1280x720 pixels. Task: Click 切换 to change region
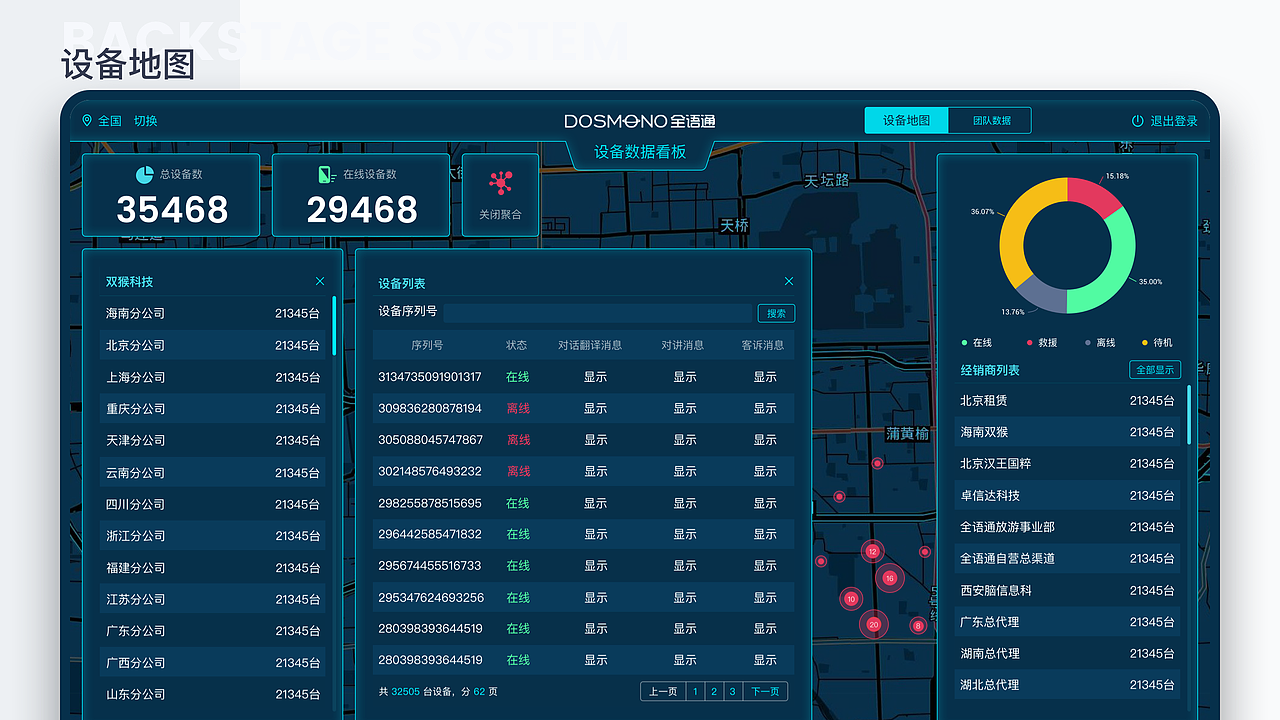tap(146, 121)
